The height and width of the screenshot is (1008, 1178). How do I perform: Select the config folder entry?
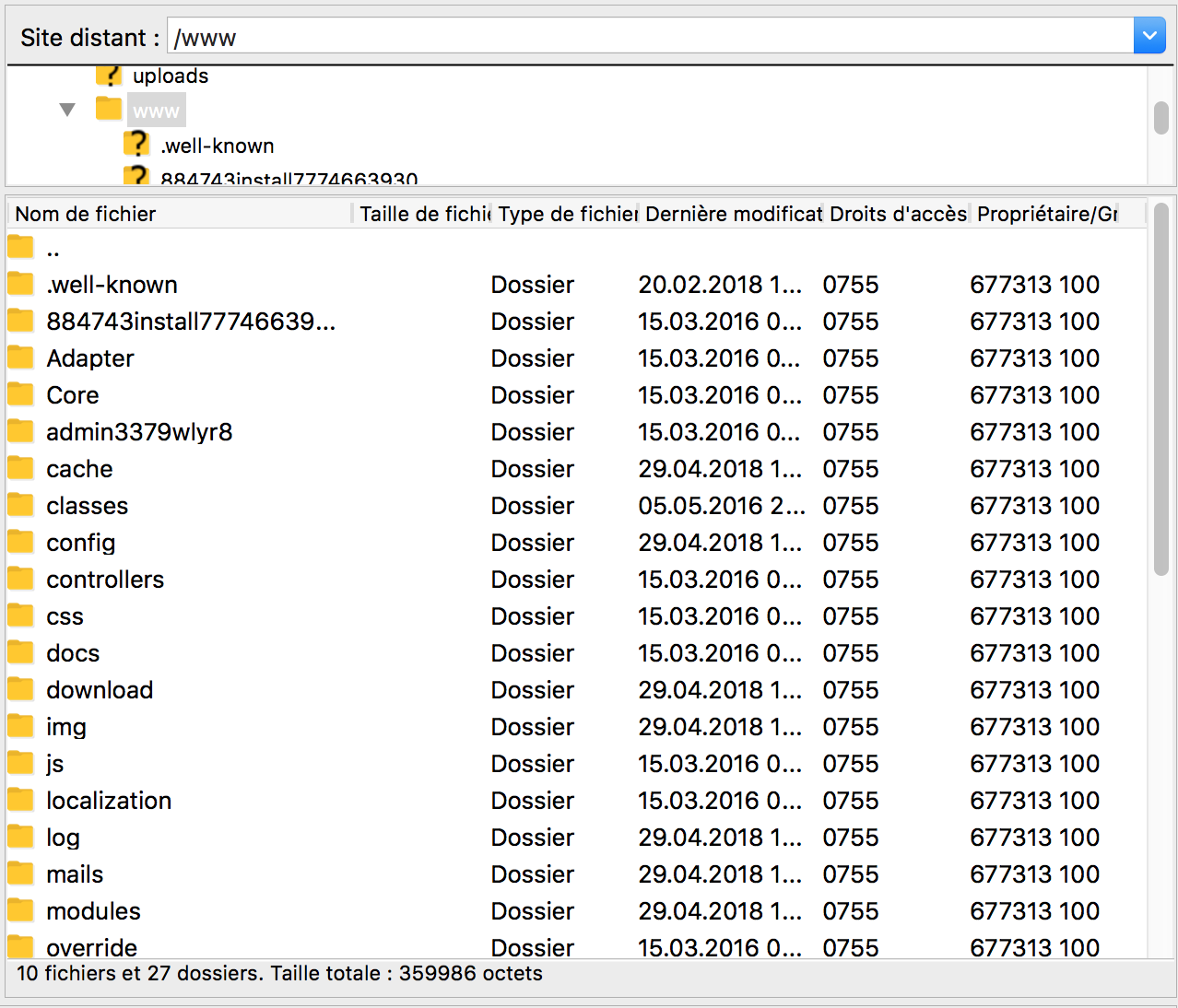(81, 542)
